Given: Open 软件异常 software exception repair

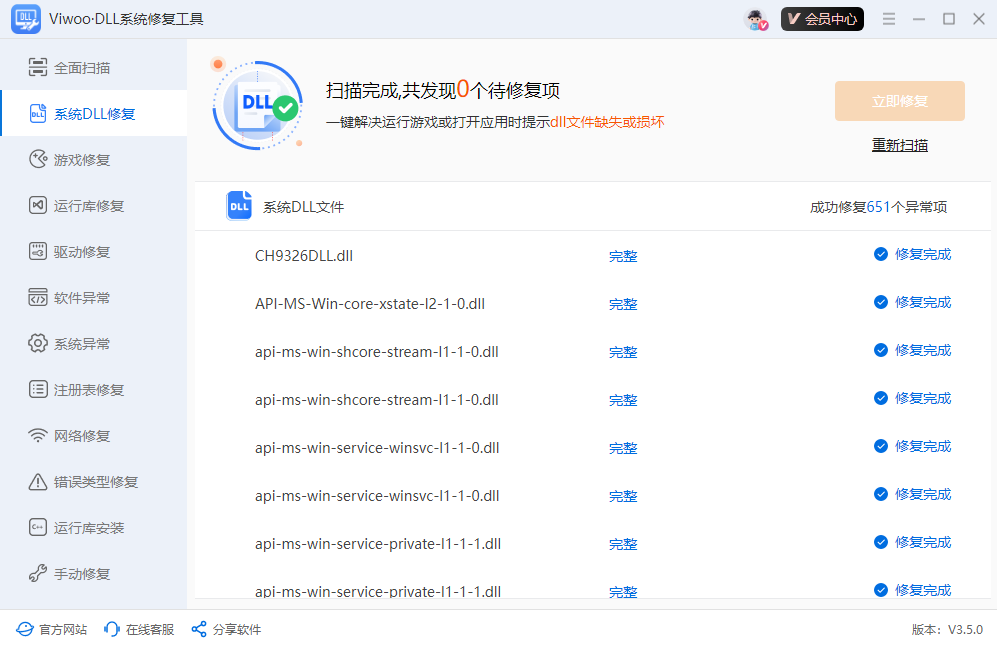Looking at the screenshot, I should coord(60,297).
